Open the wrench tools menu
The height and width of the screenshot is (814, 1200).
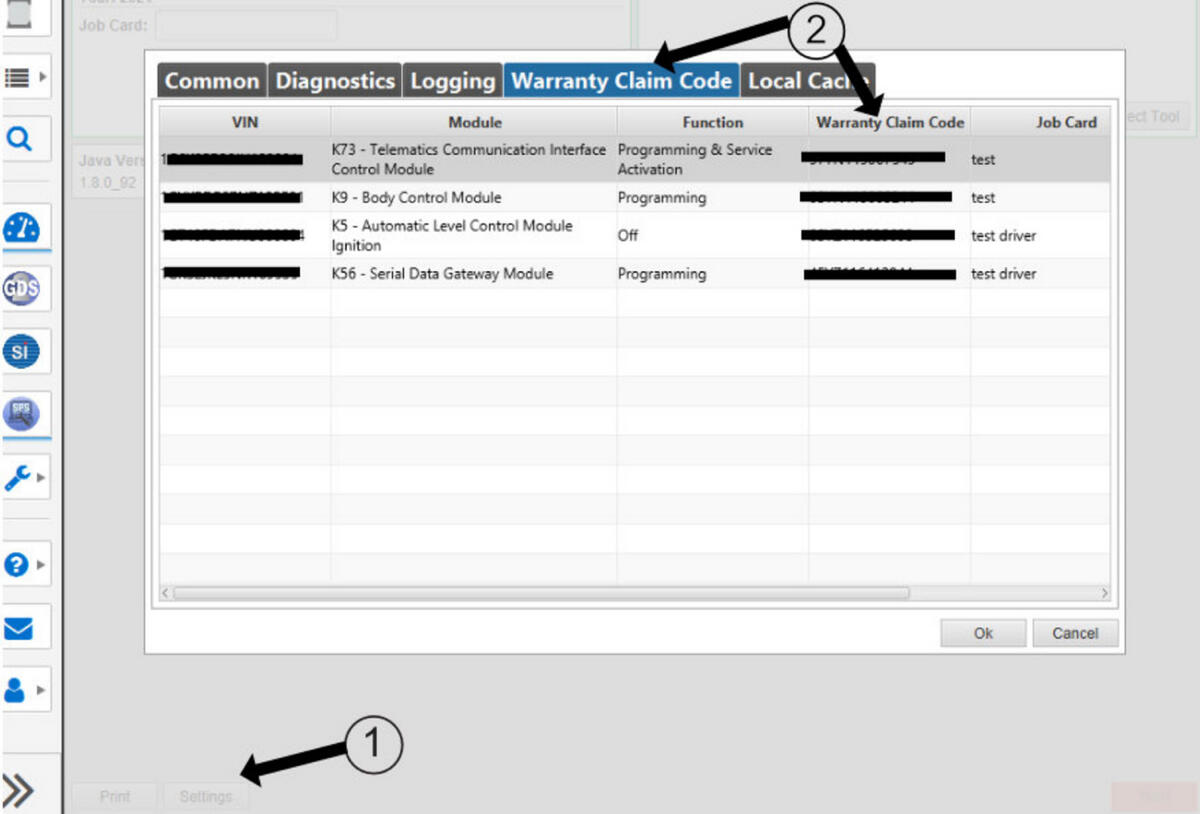tap(22, 479)
